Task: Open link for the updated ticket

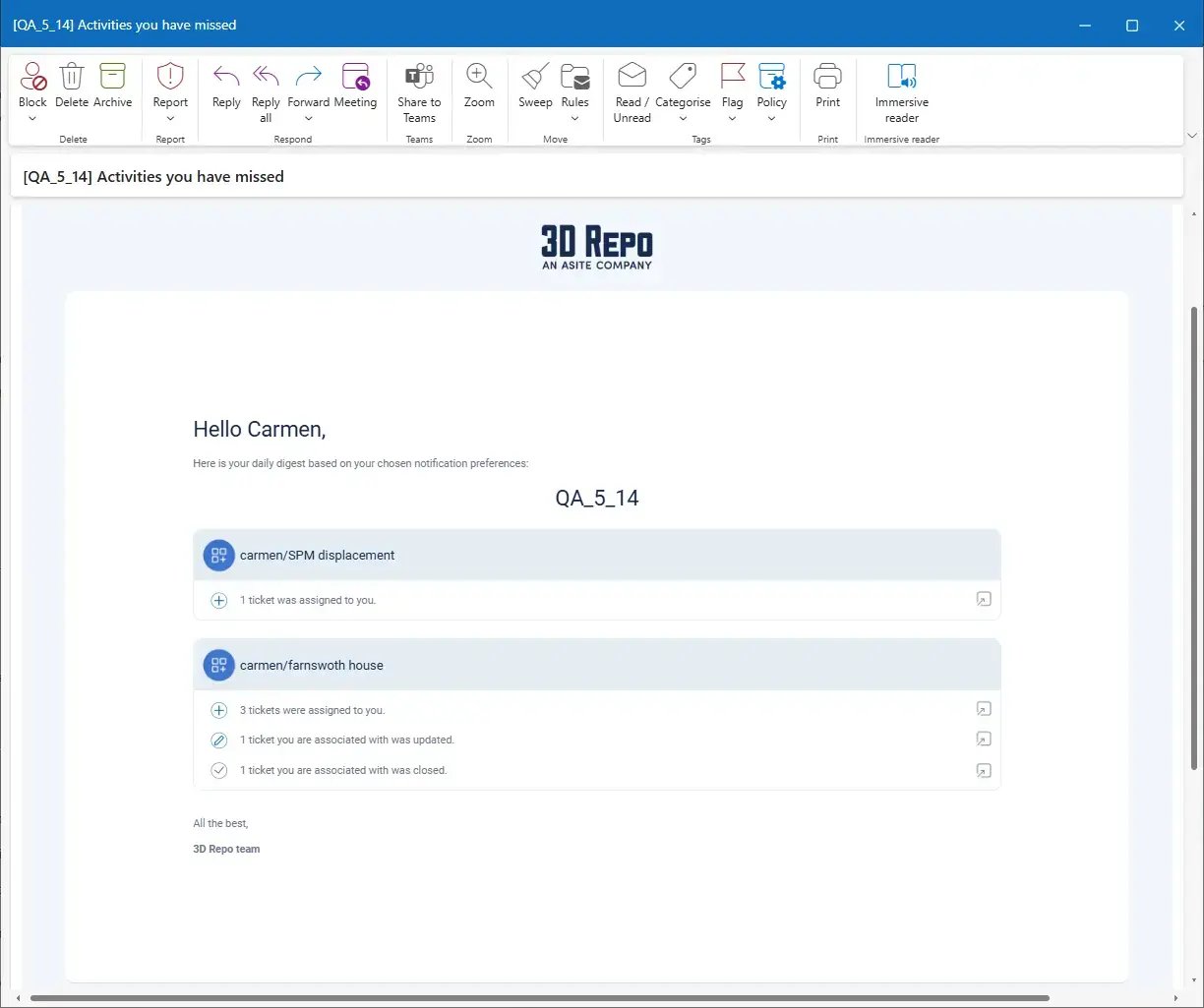Action: pyautogui.click(x=984, y=740)
